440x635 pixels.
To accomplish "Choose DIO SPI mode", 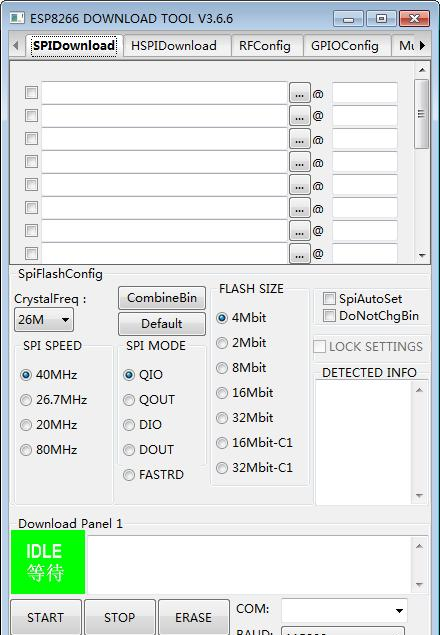I will point(129,425).
